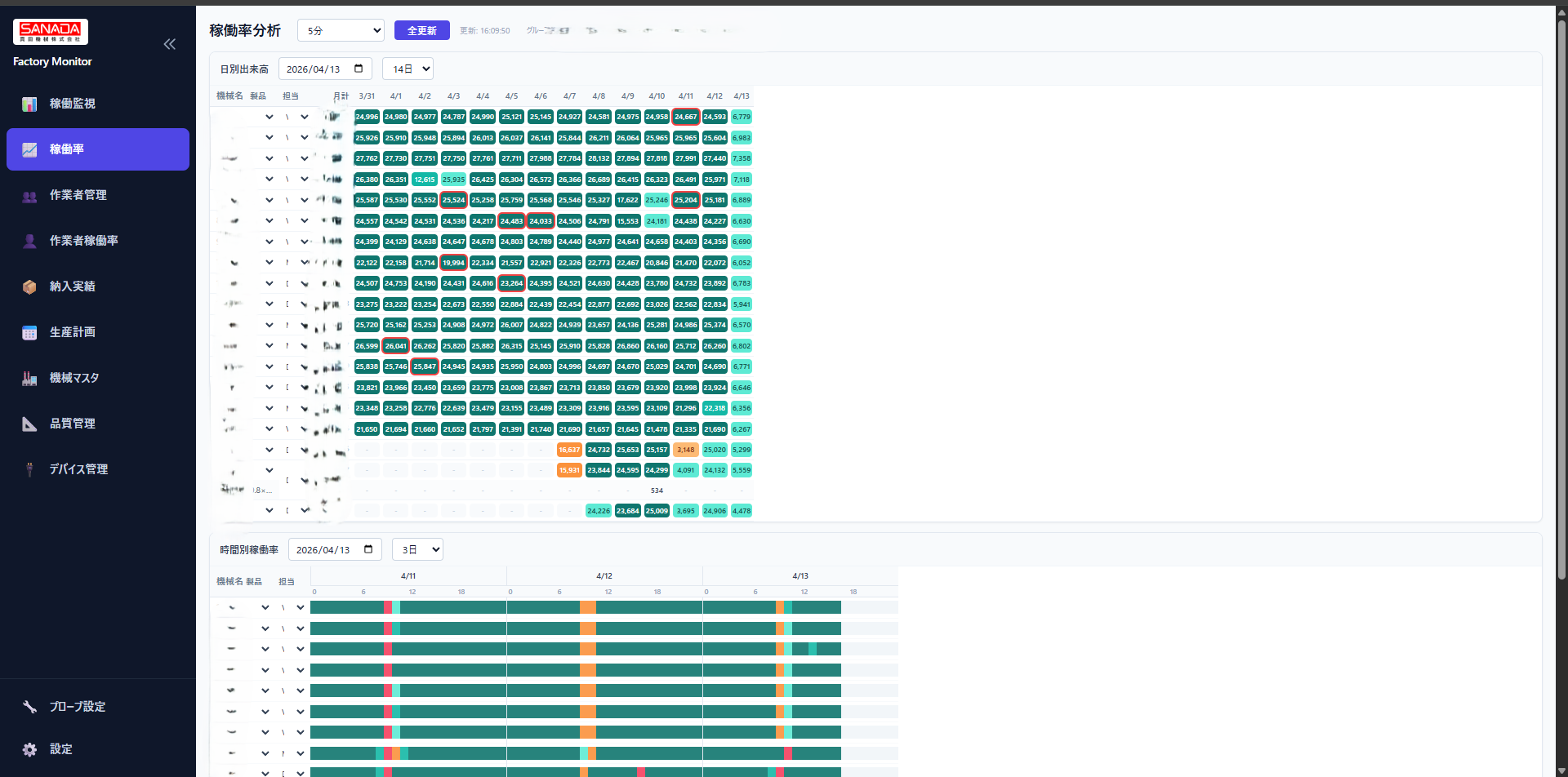Click the 機械マスタ factory icon
This screenshot has width=1568, height=777.
[29, 378]
